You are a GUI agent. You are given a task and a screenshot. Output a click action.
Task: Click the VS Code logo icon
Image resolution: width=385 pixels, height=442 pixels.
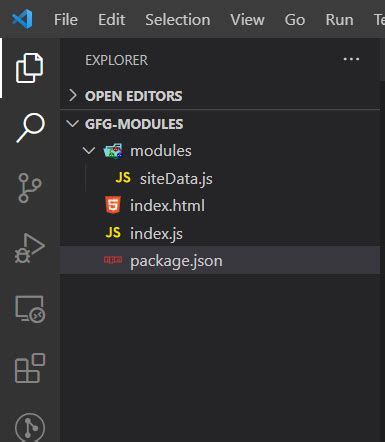[22, 19]
